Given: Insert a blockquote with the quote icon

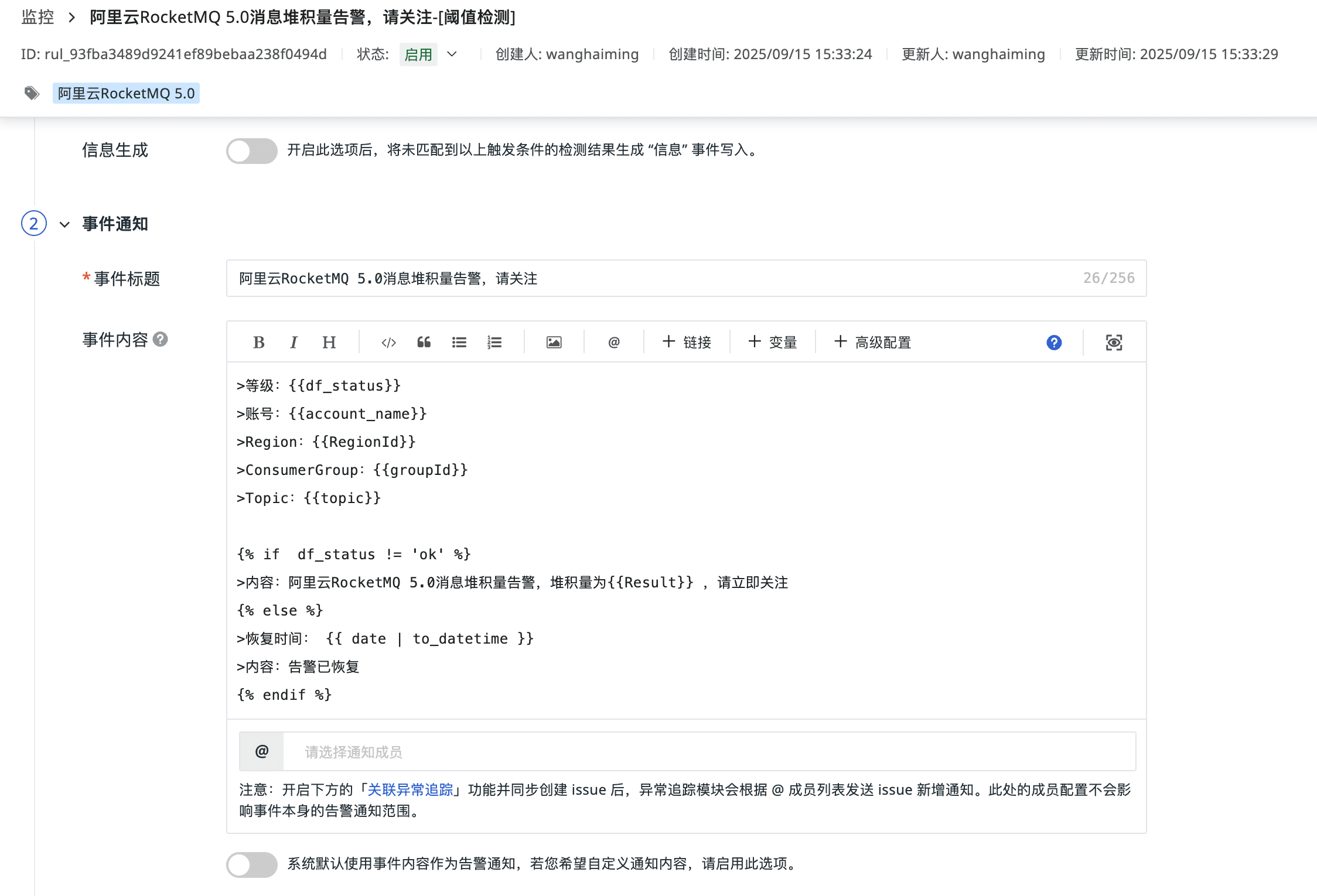Looking at the screenshot, I should (424, 343).
